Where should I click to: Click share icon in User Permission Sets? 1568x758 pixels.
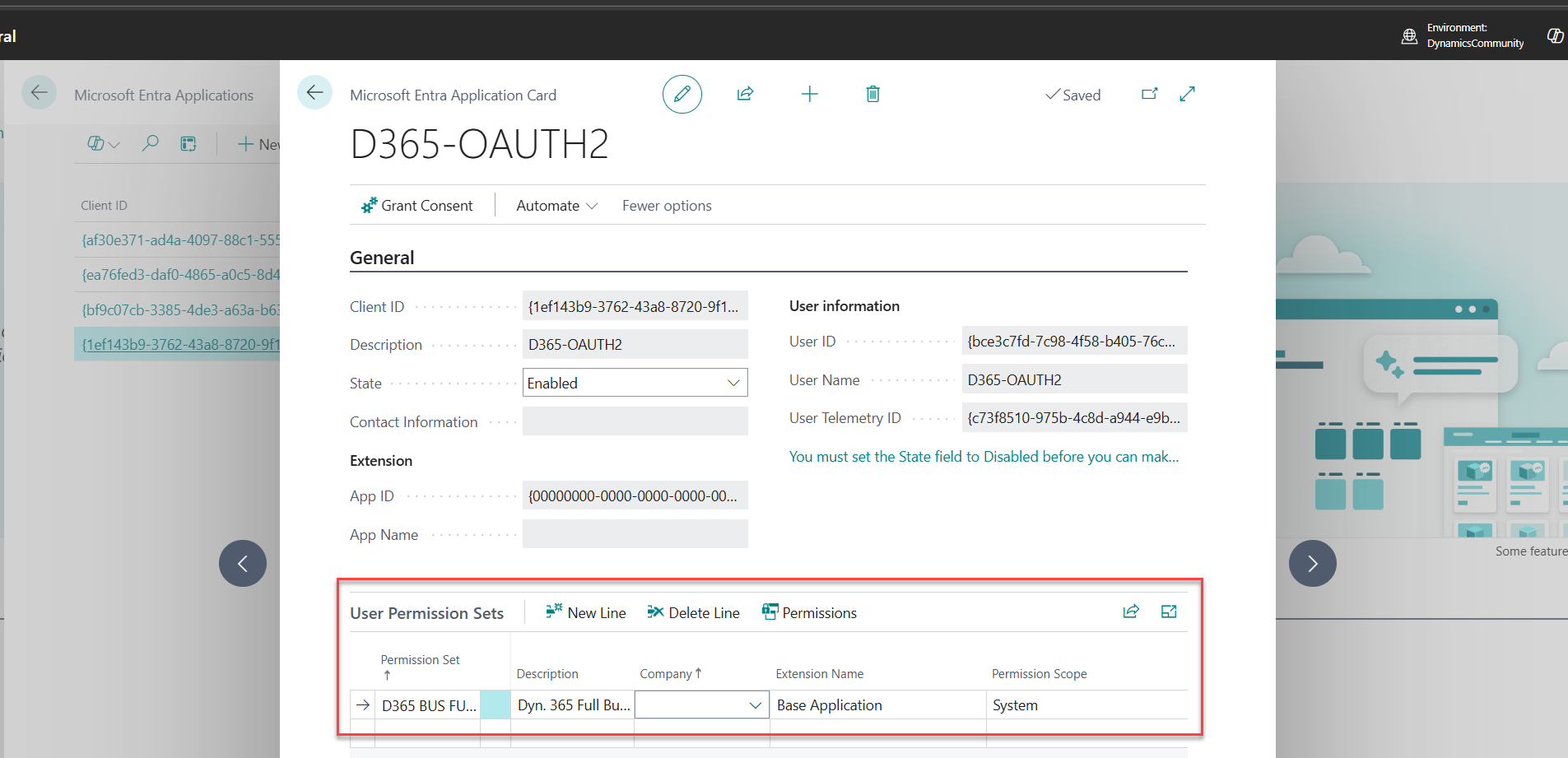tap(1131, 612)
